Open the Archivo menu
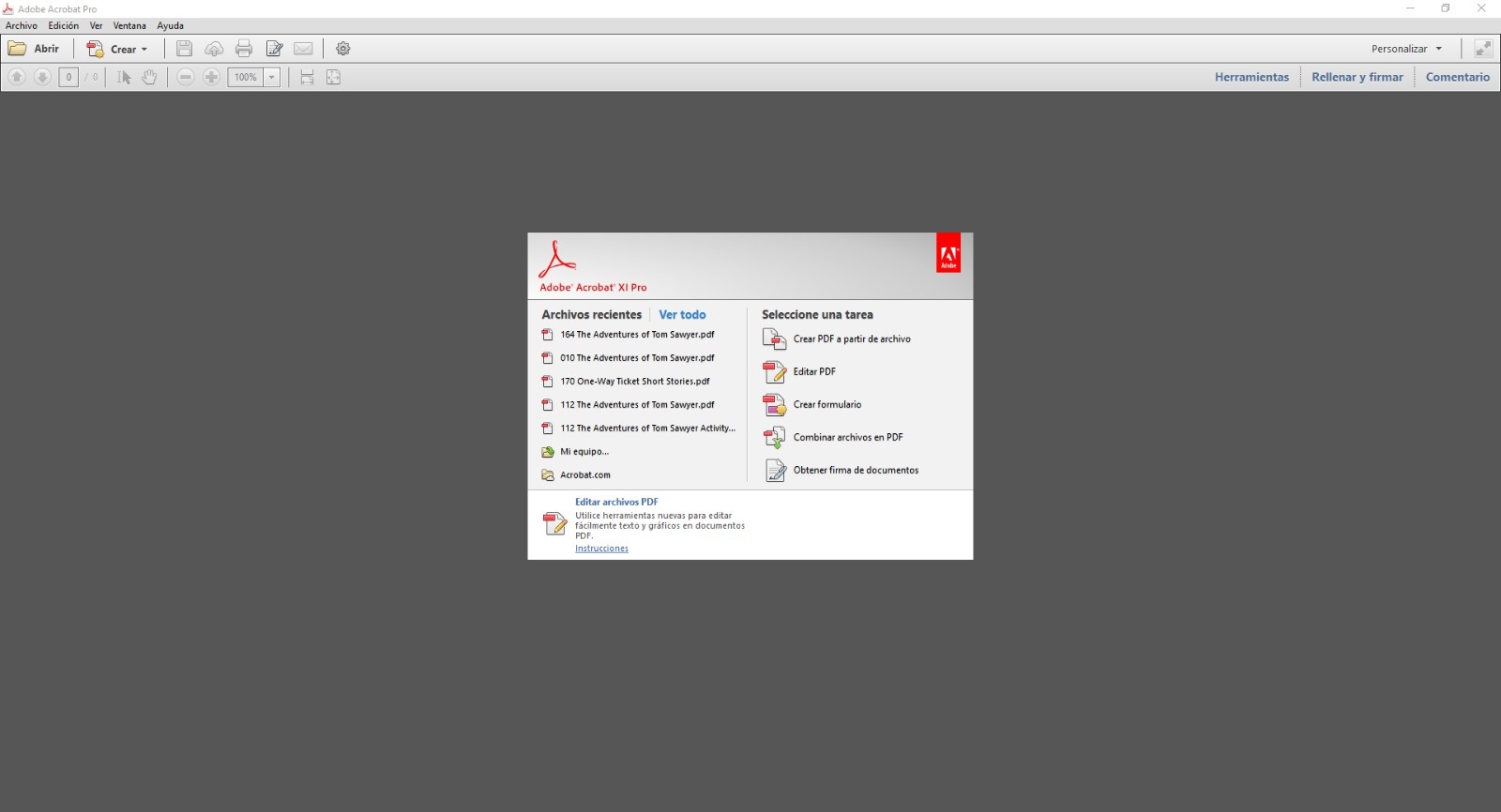The height and width of the screenshot is (812, 1501). (22, 25)
